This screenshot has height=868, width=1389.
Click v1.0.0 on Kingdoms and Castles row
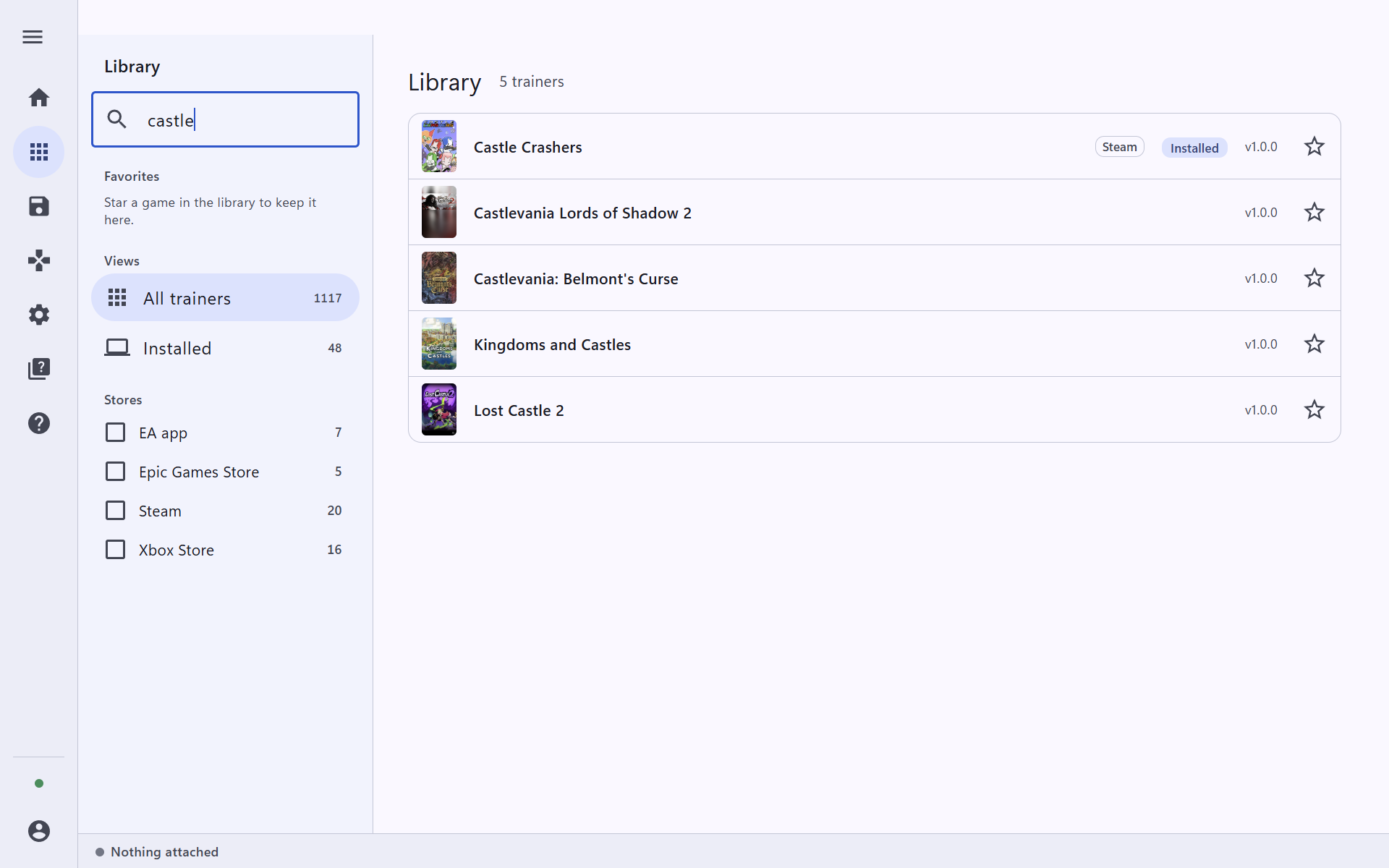1261,344
